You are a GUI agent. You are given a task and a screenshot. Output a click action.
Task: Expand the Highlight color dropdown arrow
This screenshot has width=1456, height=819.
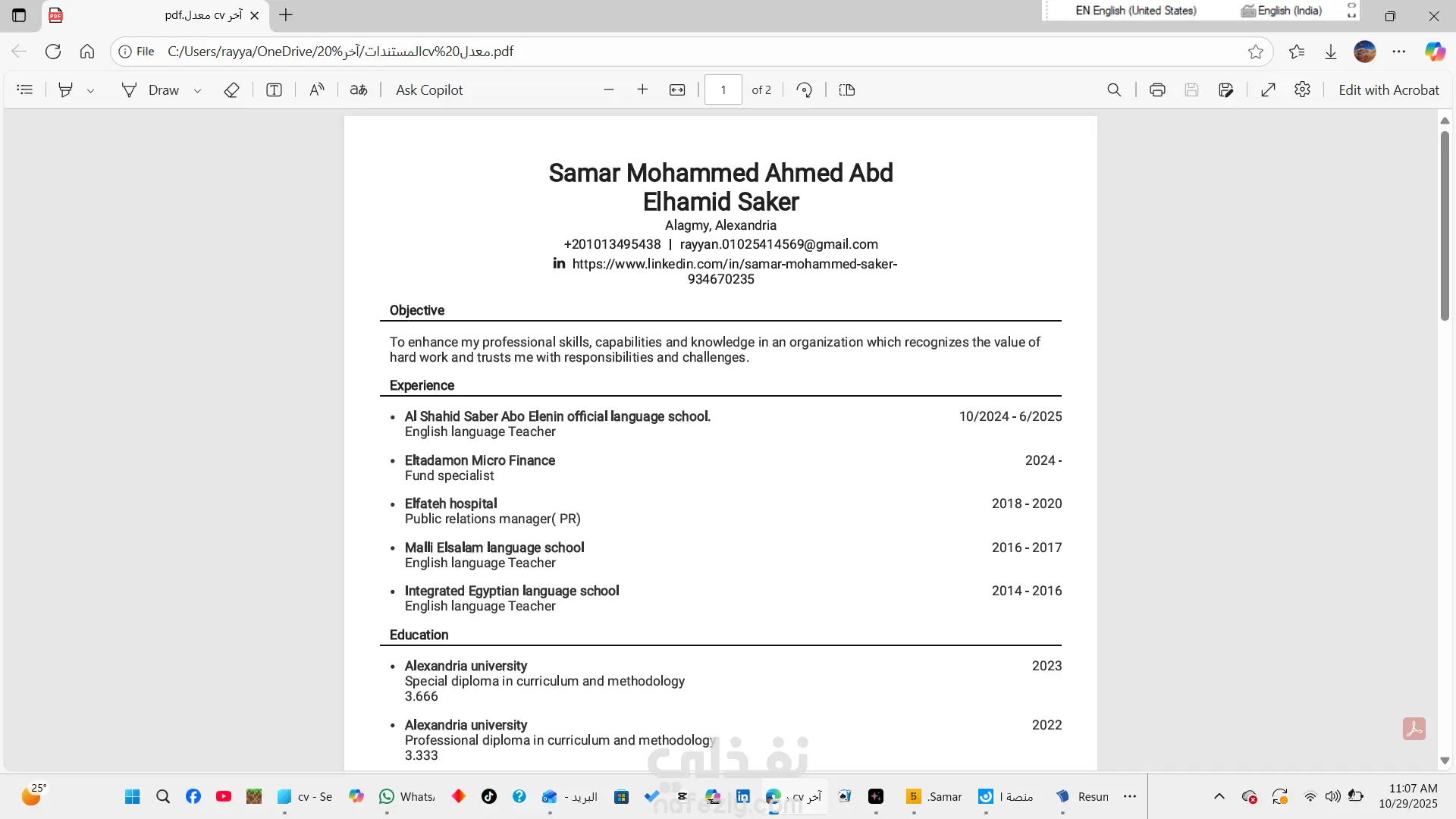(90, 90)
